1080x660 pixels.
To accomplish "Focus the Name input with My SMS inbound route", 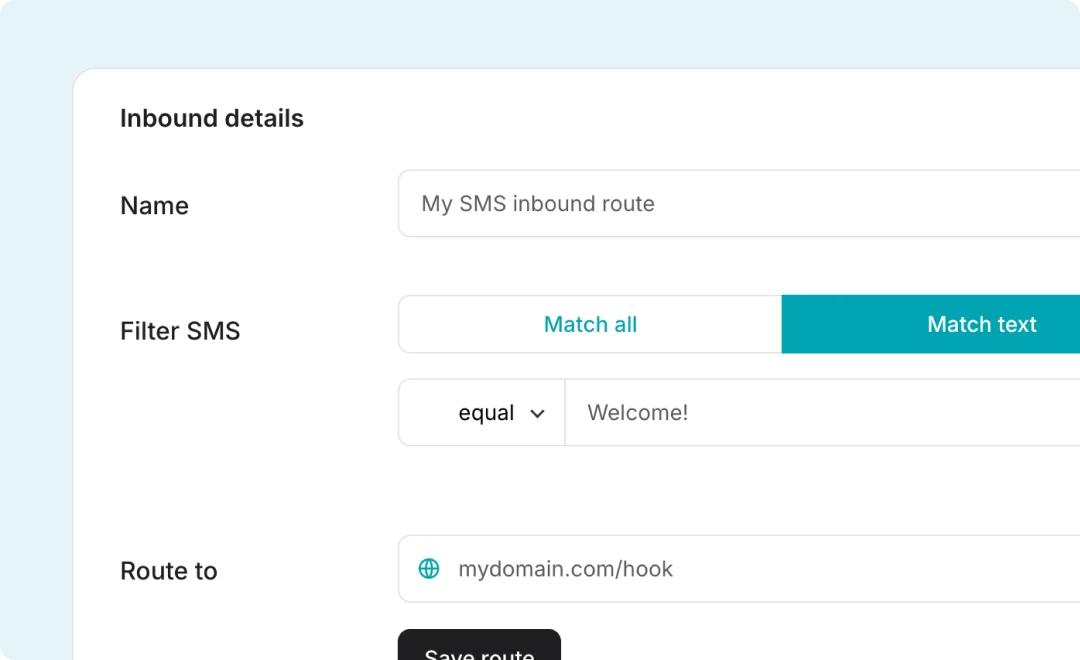I will click(x=739, y=204).
